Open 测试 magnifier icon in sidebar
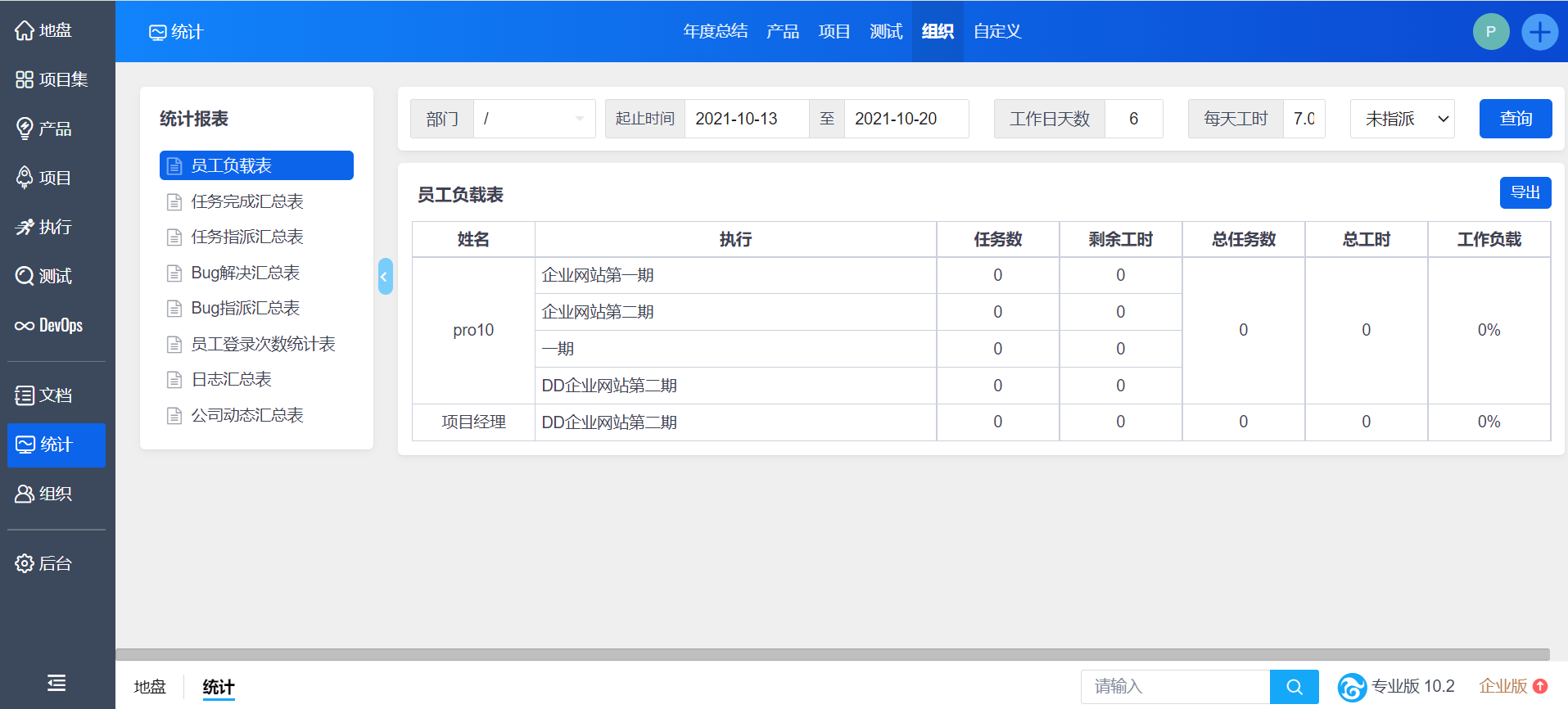The width and height of the screenshot is (1568, 709). pyautogui.click(x=25, y=276)
